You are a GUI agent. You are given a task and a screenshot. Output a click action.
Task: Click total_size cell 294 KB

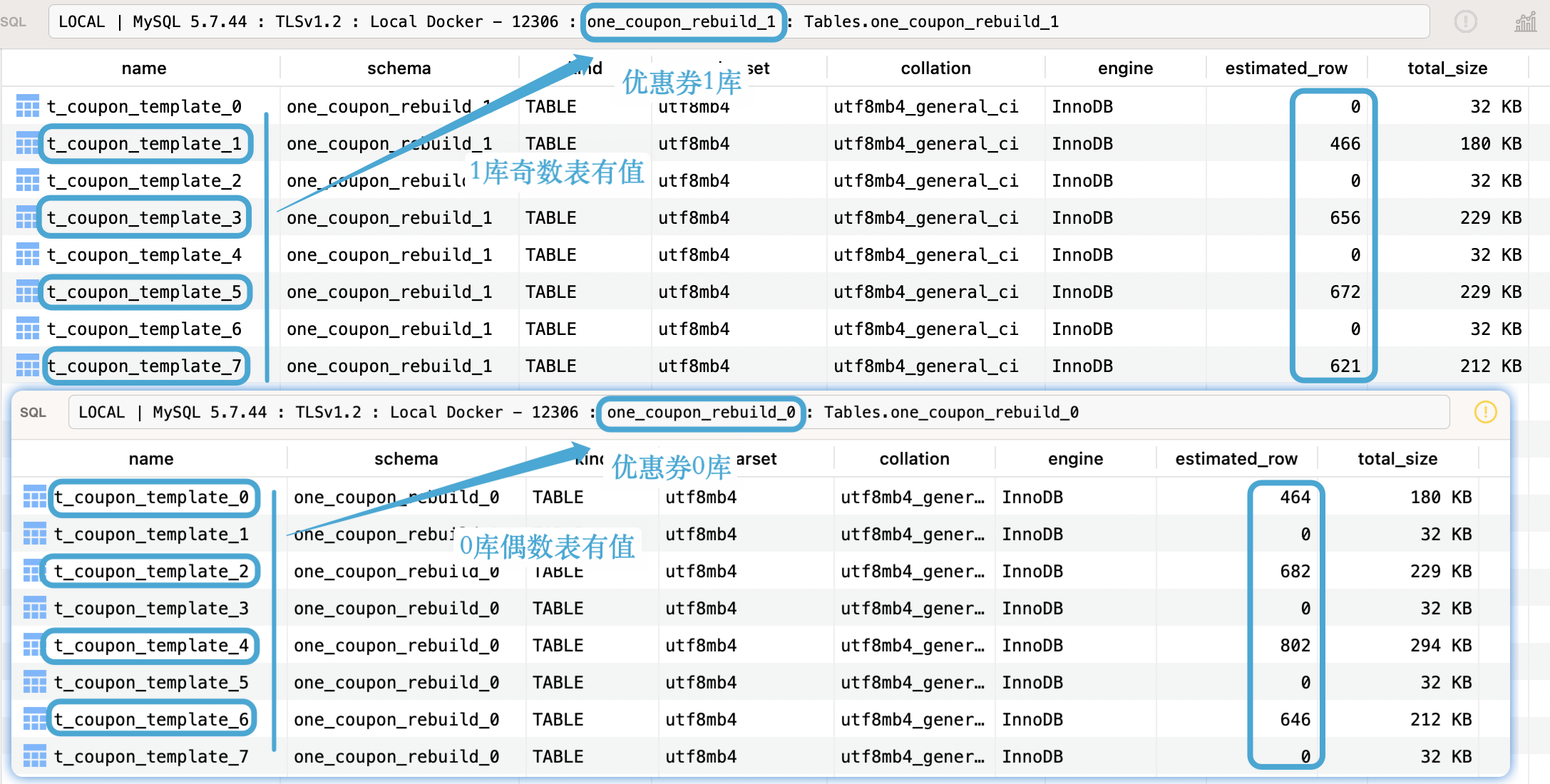pos(1441,646)
